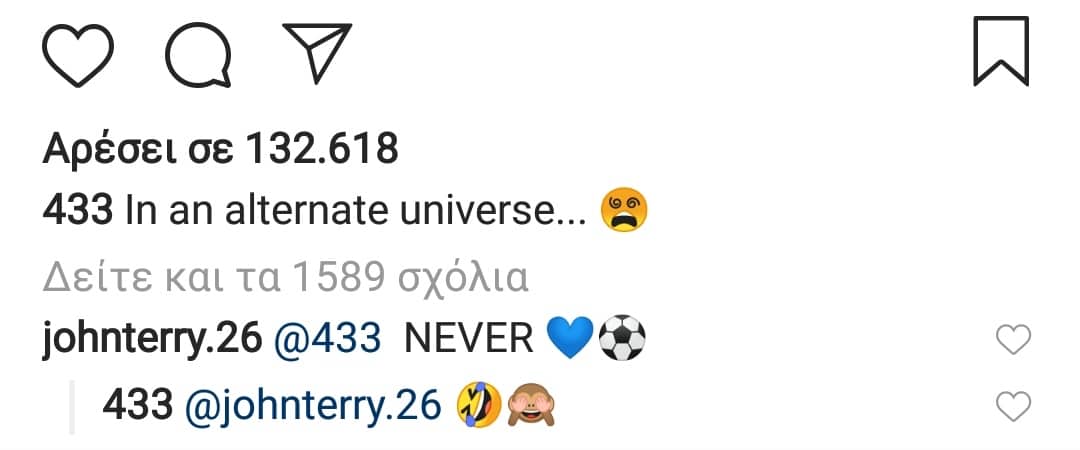Click the dizzy anguished face emoji in caption
The height and width of the screenshot is (450, 1080).
[x=624, y=209]
